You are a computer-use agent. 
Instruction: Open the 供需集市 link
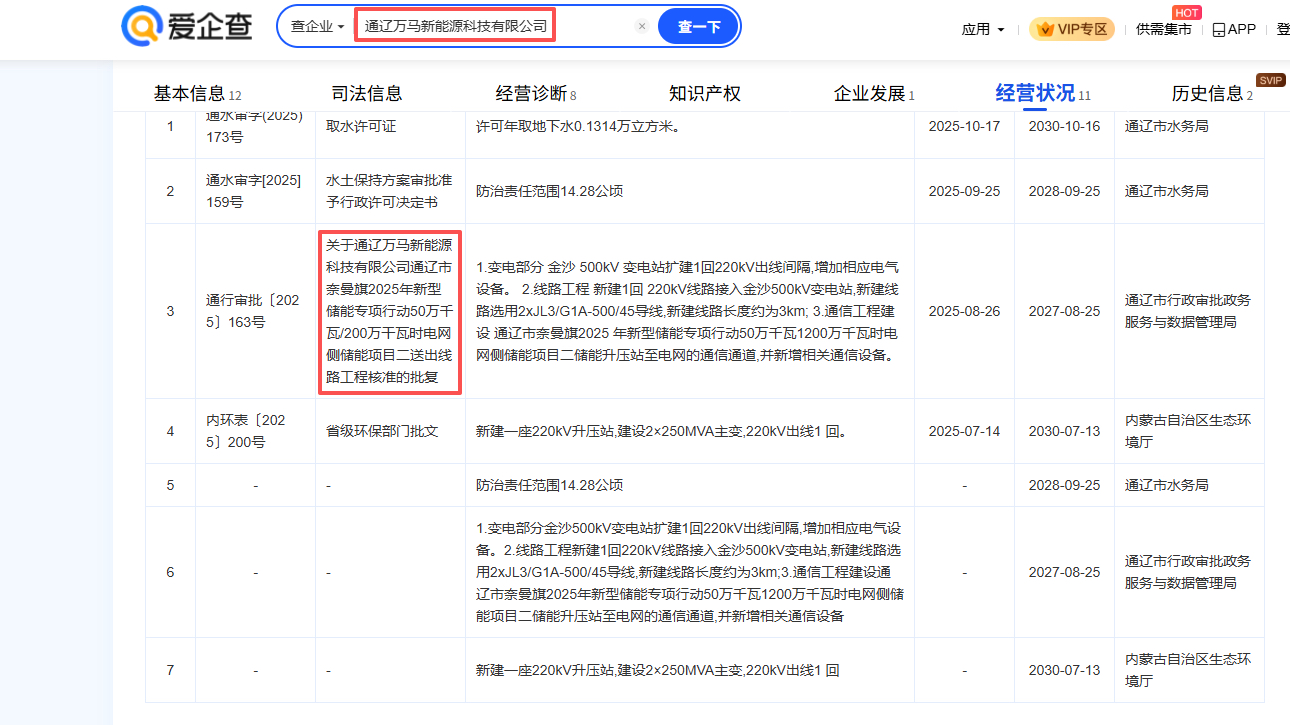pyautogui.click(x=1164, y=29)
